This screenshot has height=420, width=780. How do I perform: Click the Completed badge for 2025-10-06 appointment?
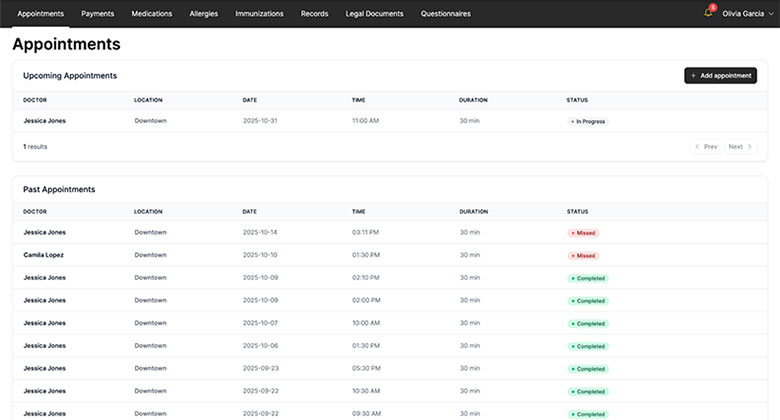tap(588, 346)
